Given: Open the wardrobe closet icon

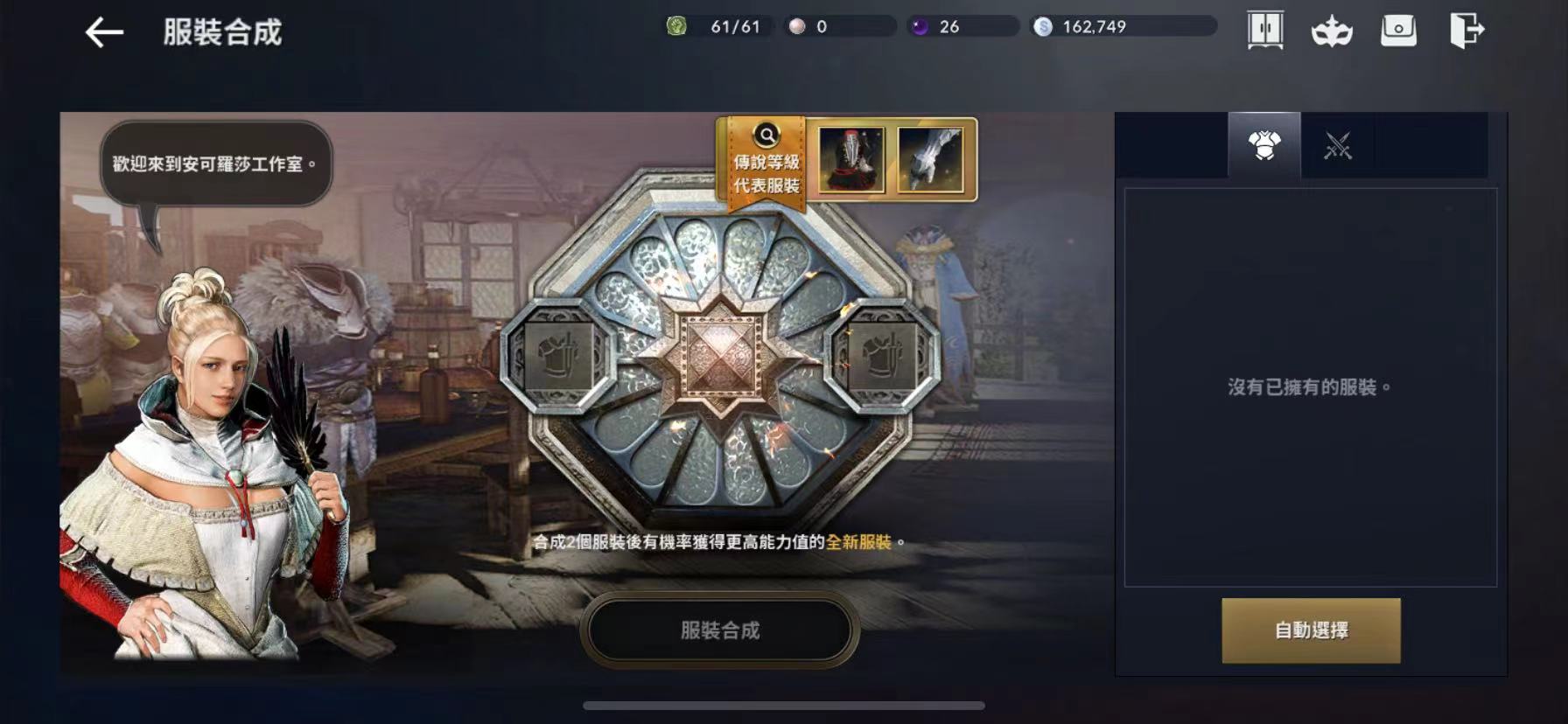Looking at the screenshot, I should 1265,31.
